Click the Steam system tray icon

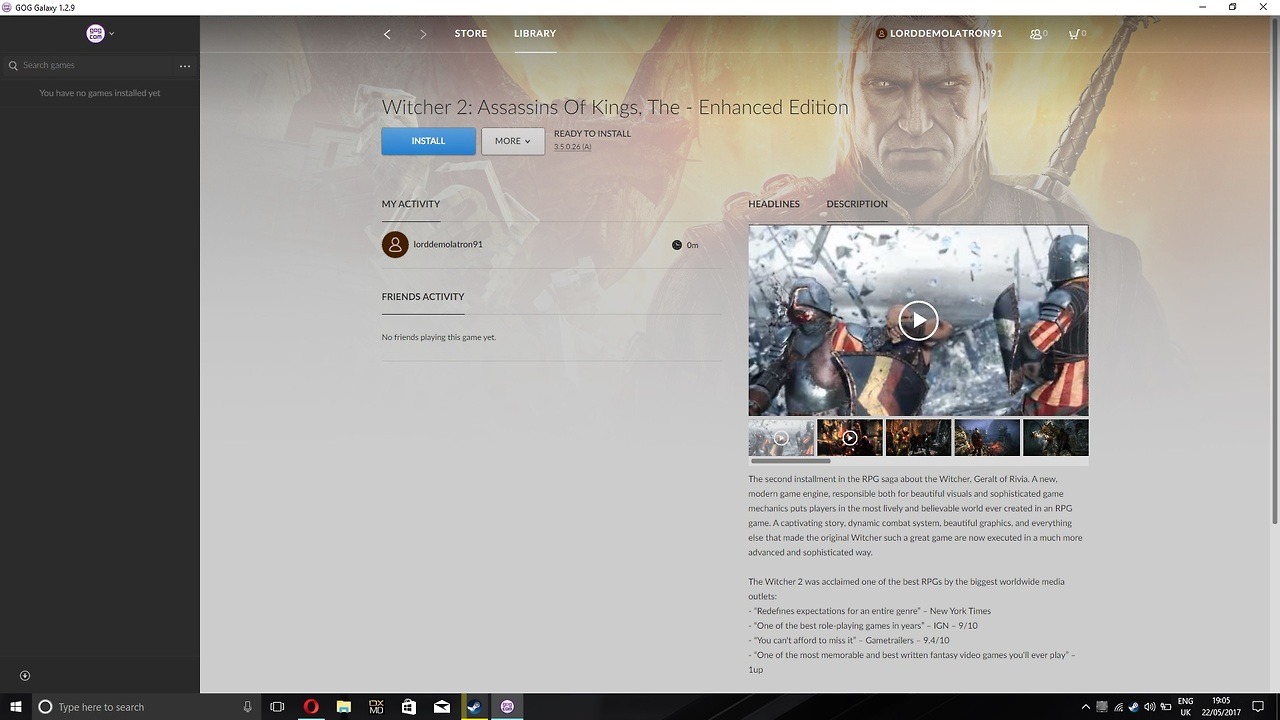[x=1134, y=707]
